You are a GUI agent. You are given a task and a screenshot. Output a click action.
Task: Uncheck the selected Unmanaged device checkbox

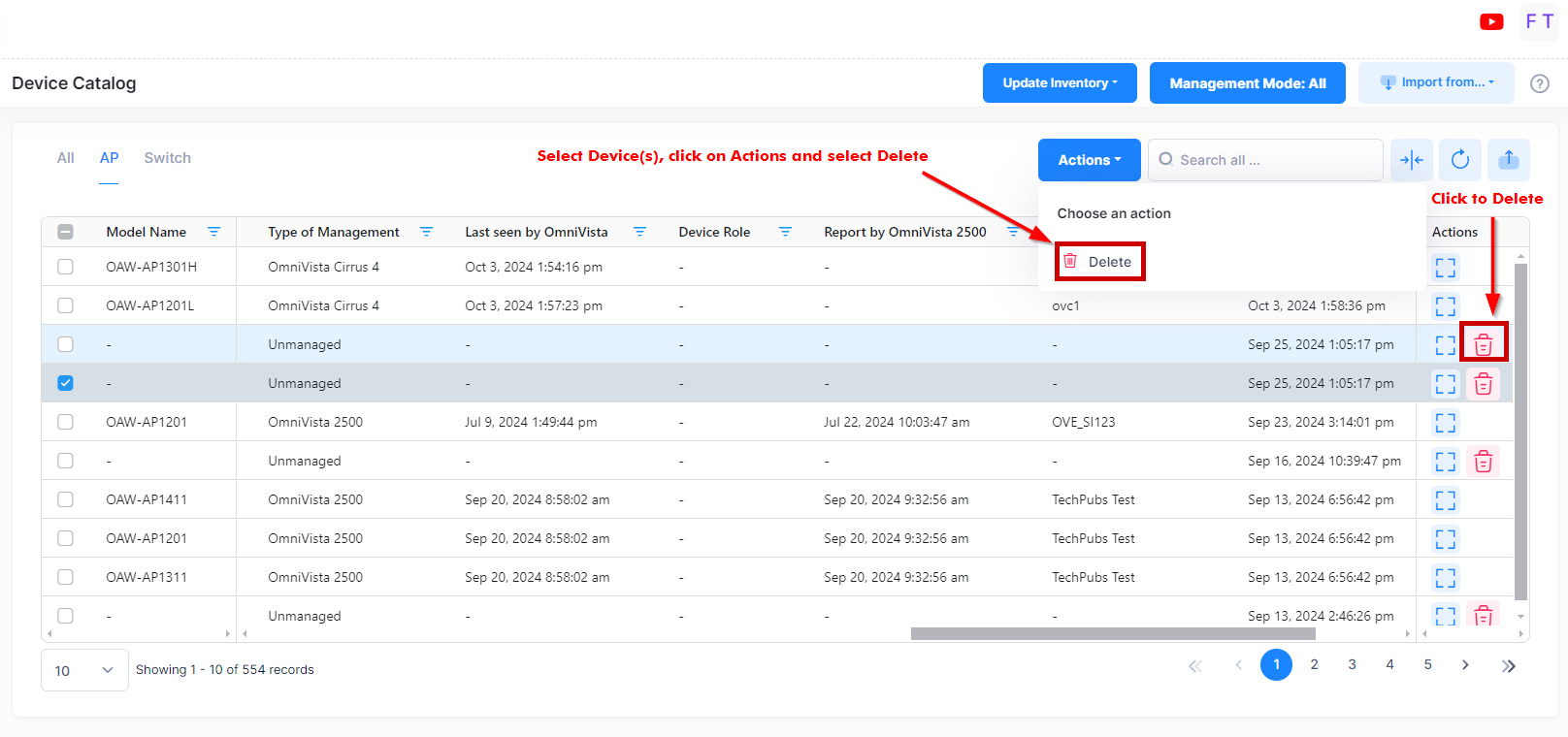(x=65, y=383)
